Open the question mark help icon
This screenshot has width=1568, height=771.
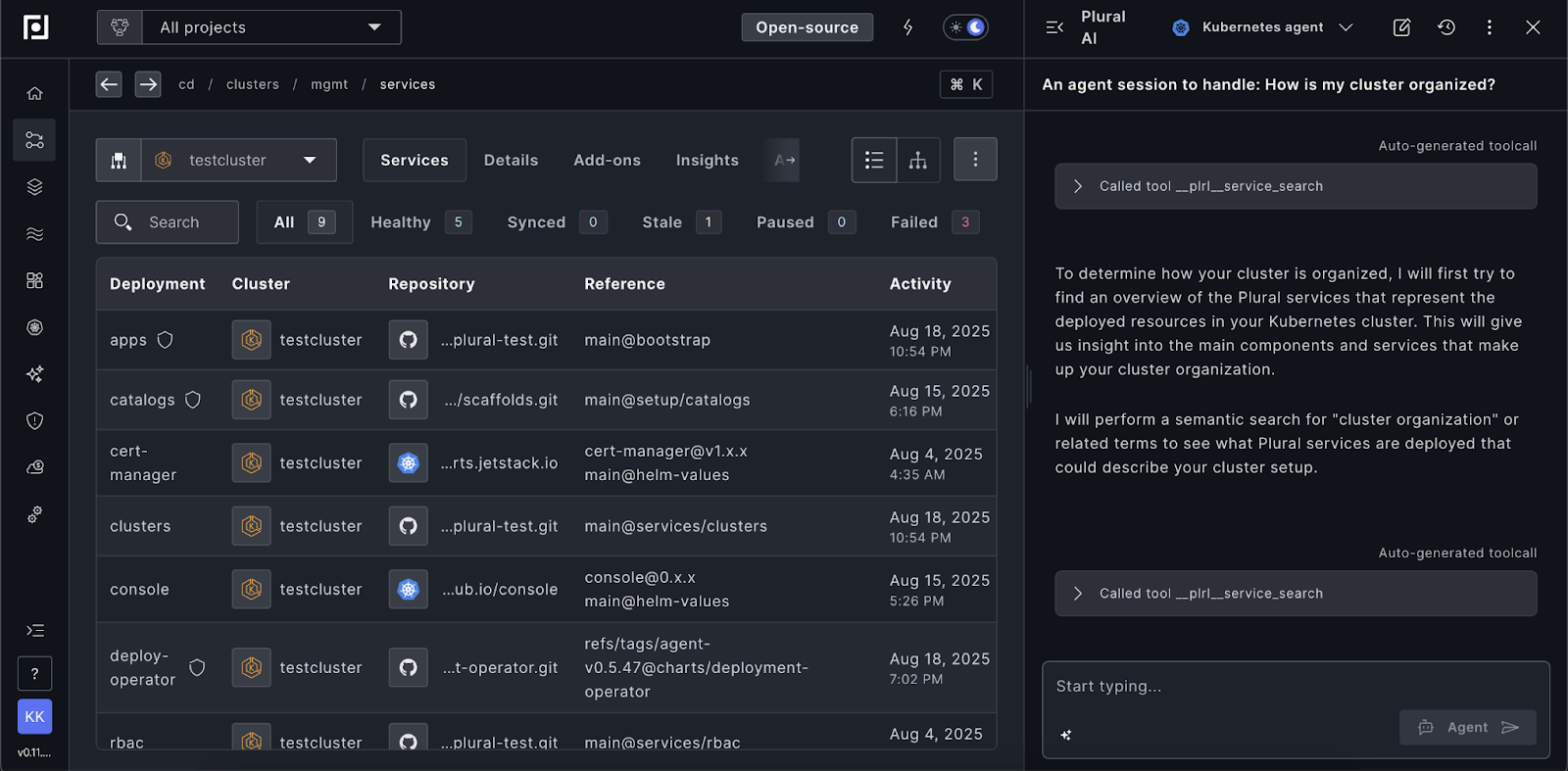34,673
